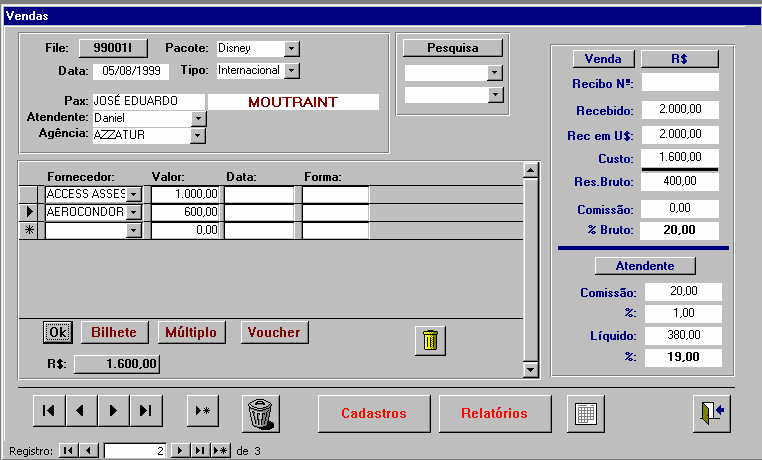The height and width of the screenshot is (460, 762).
Task: Click scroll-down arrow of supplier list scrollbar
Action: [x=531, y=370]
